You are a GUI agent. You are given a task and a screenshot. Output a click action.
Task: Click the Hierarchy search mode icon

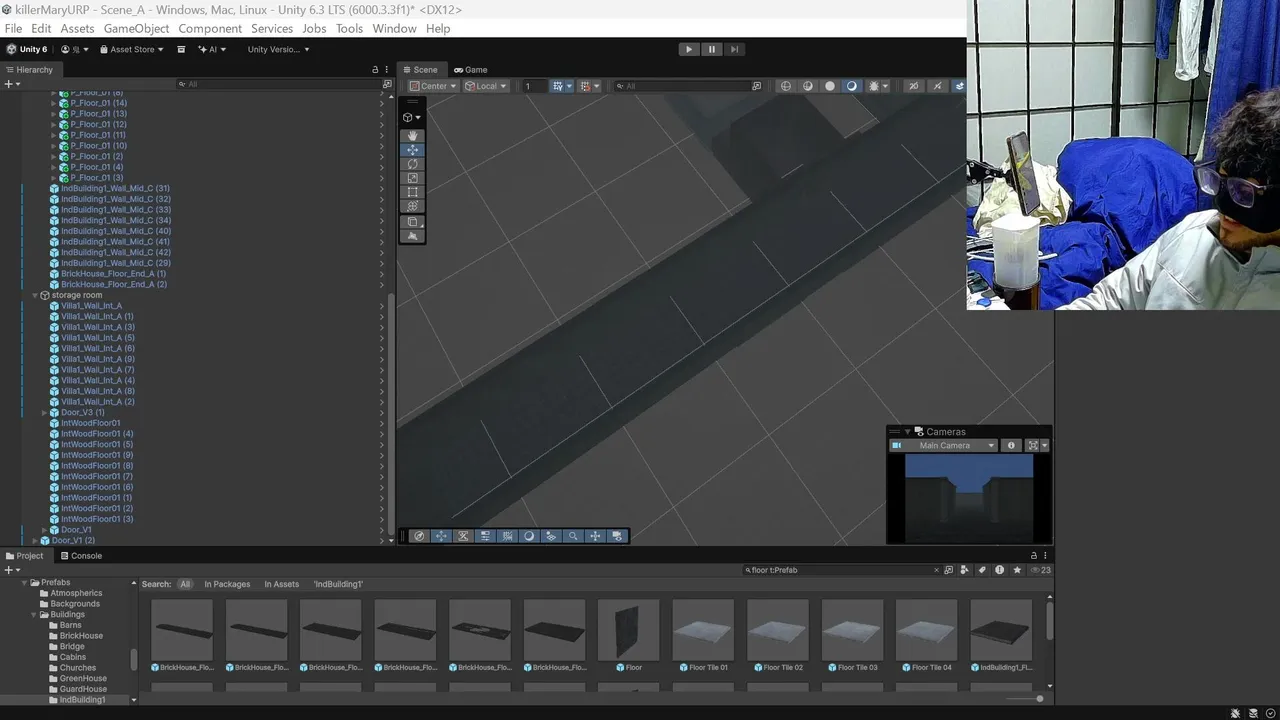coord(387,85)
